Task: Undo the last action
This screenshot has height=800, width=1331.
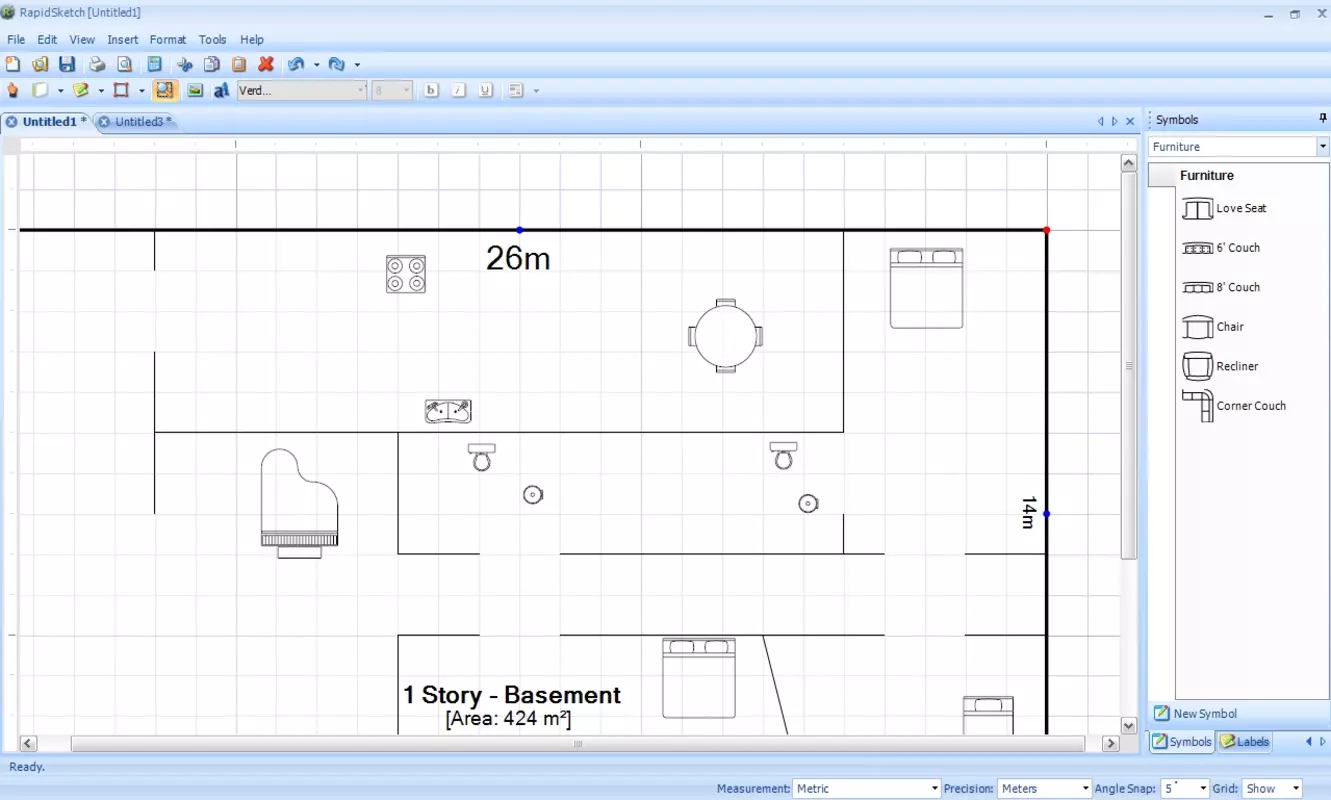Action: (296, 64)
